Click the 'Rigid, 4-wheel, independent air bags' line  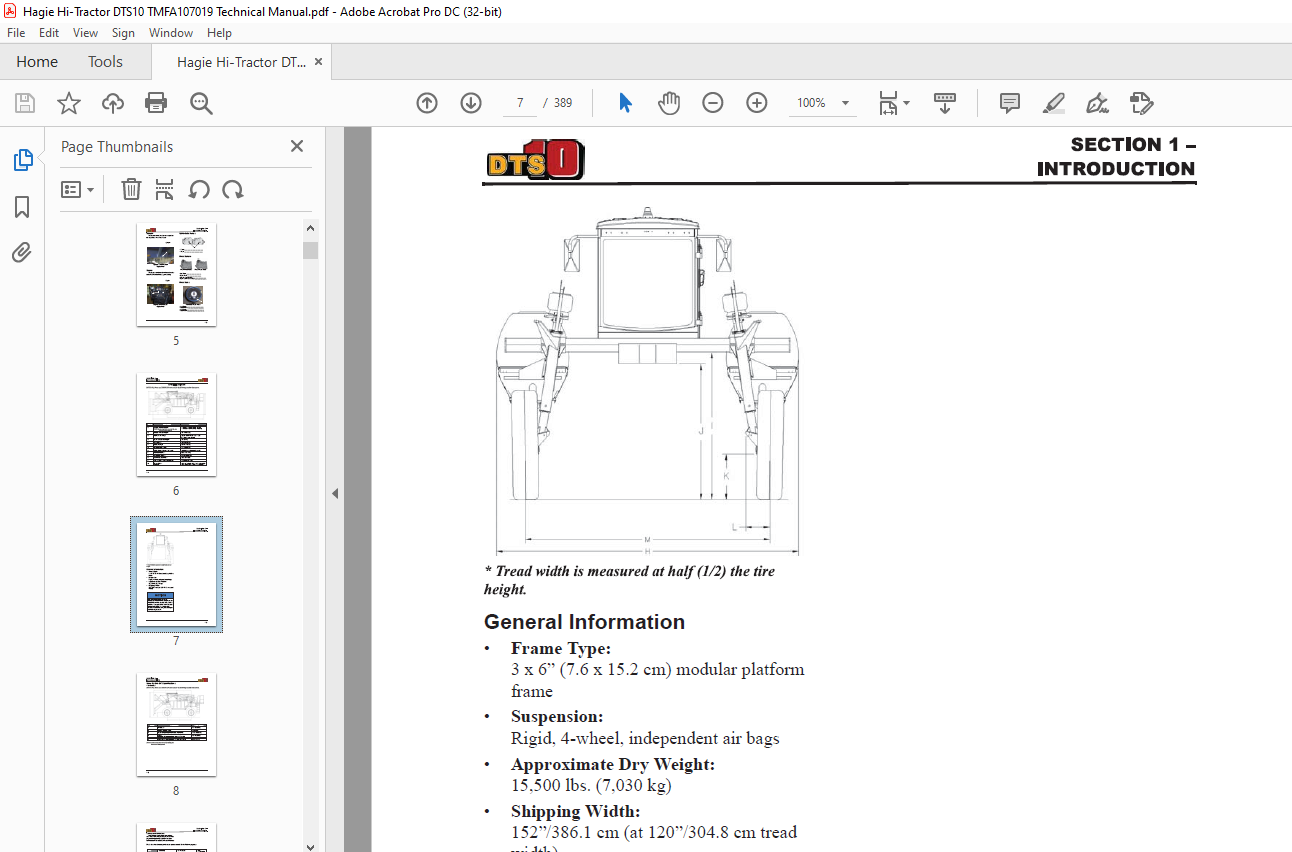coord(645,739)
